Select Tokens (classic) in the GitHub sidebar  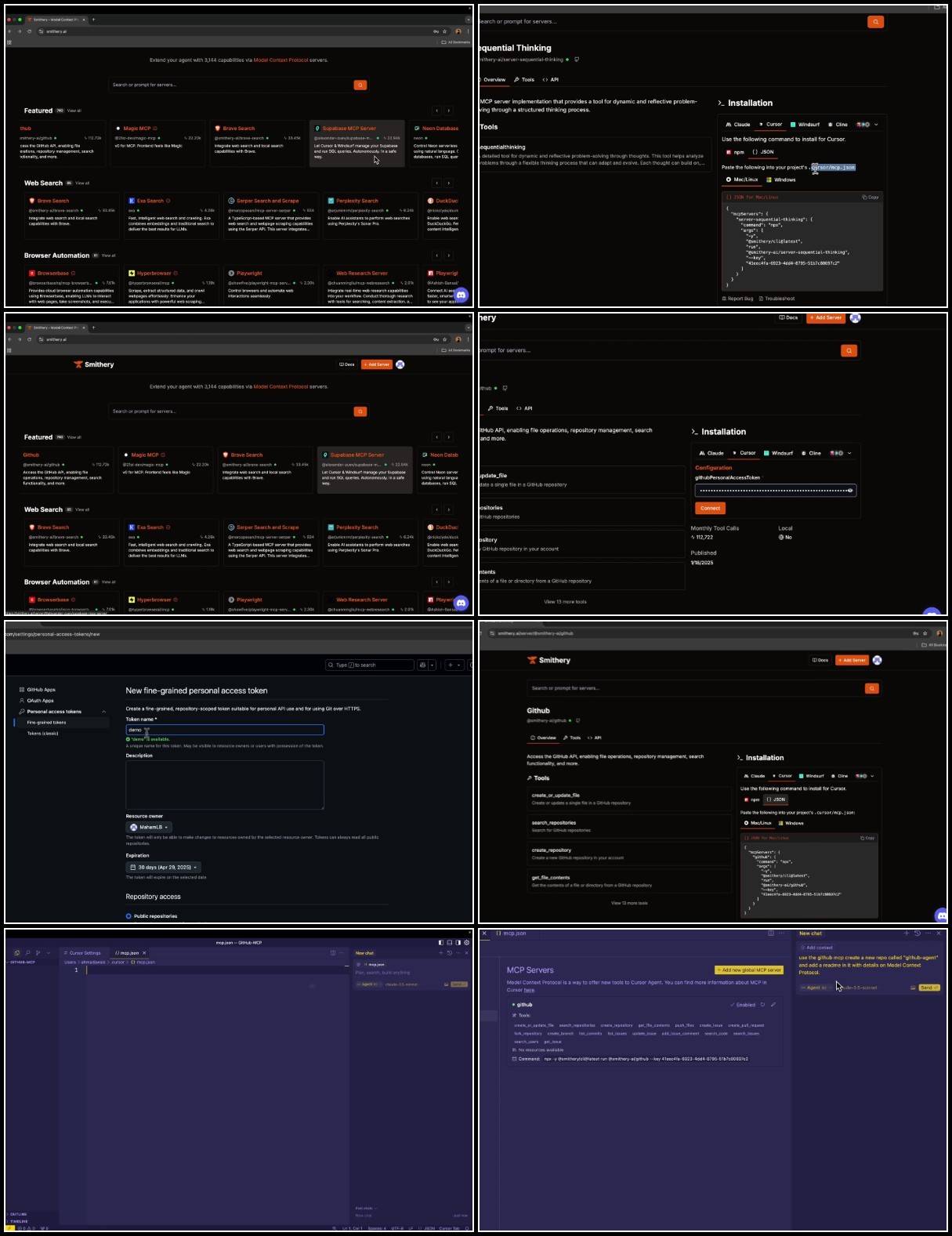click(42, 734)
